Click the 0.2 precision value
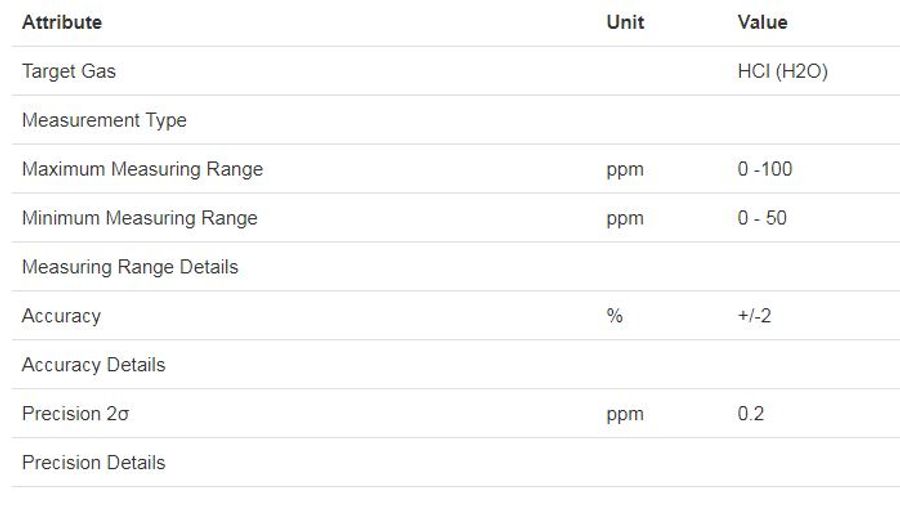This screenshot has height=505, width=900. point(750,414)
